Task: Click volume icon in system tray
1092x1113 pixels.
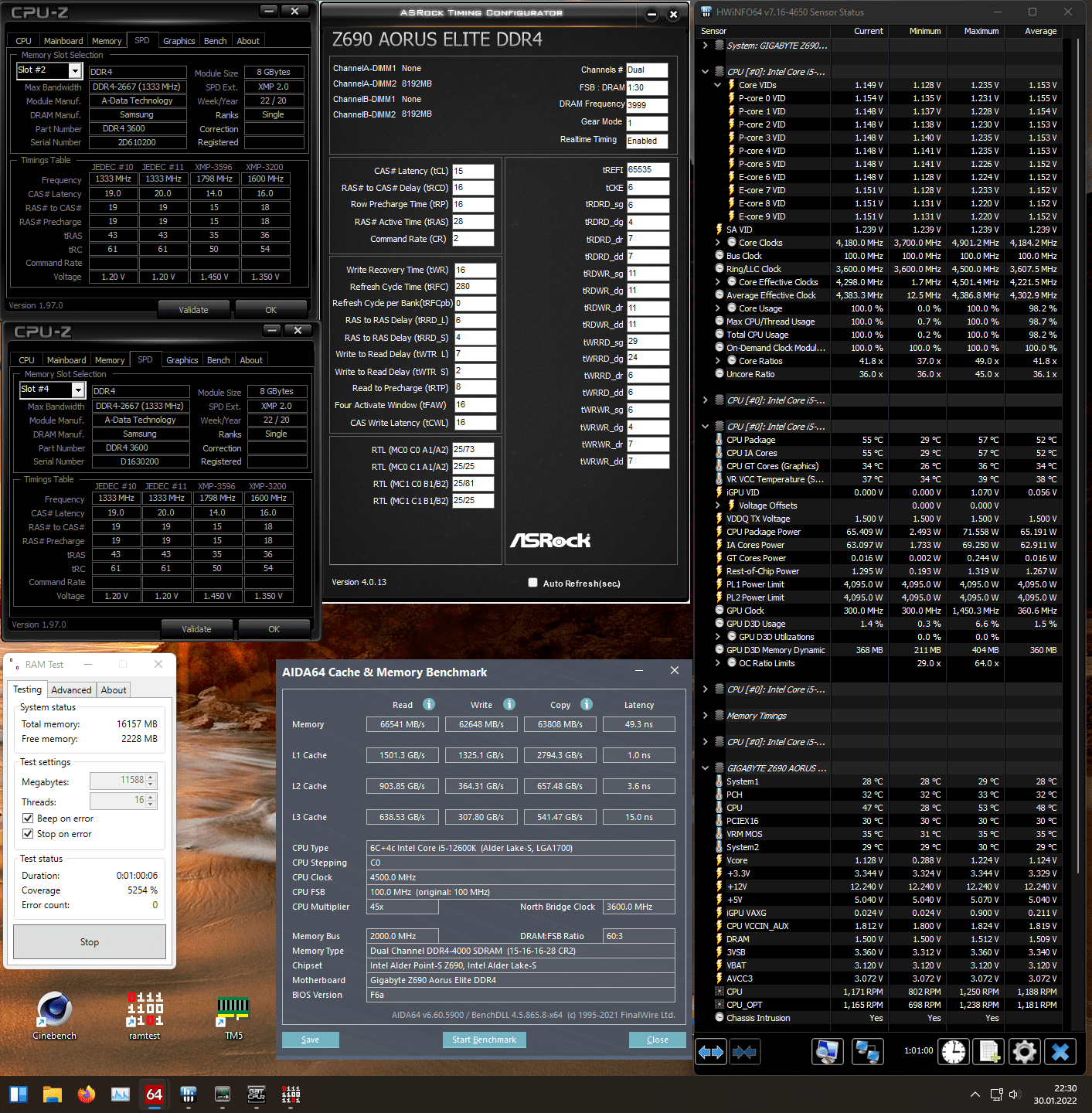Action: pos(1015,1094)
